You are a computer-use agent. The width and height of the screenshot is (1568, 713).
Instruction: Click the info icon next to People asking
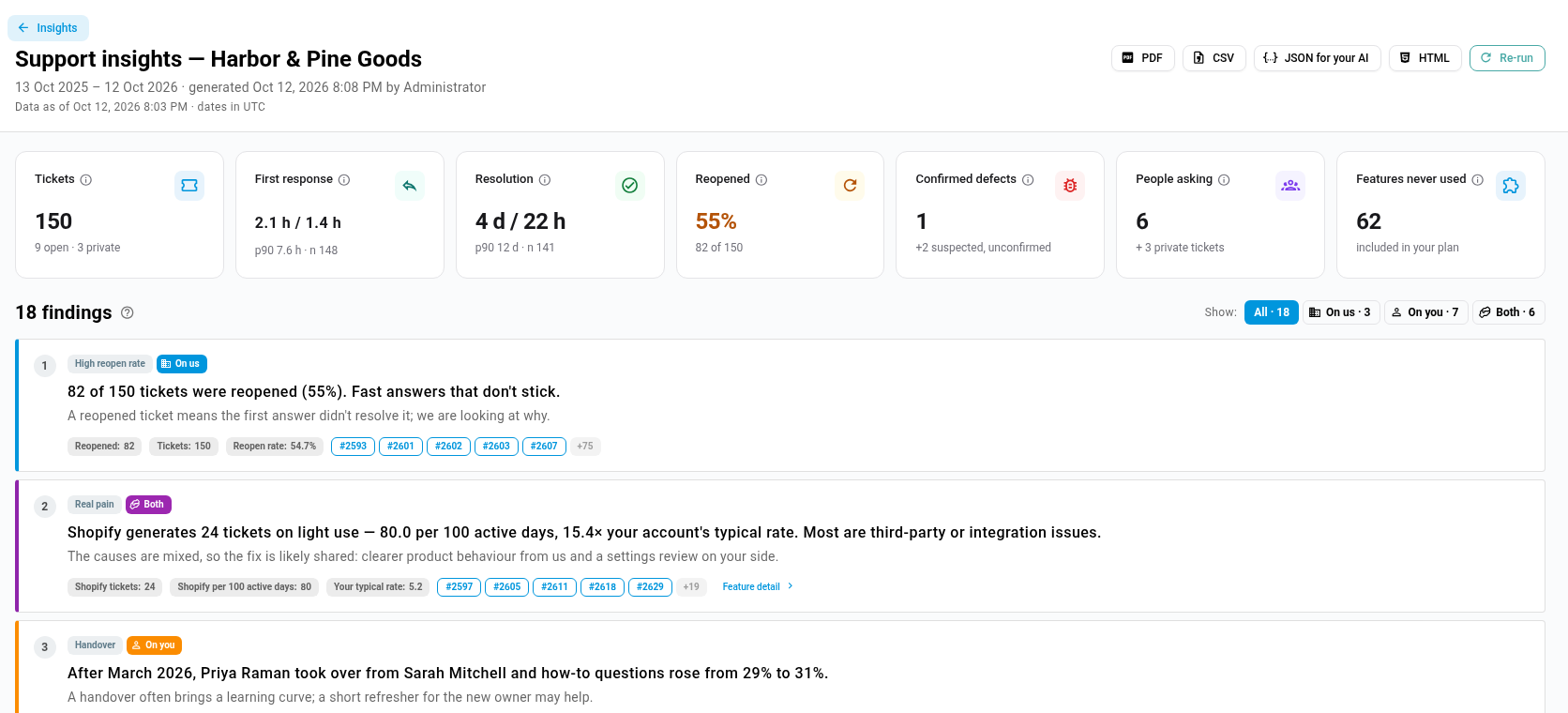(1224, 180)
